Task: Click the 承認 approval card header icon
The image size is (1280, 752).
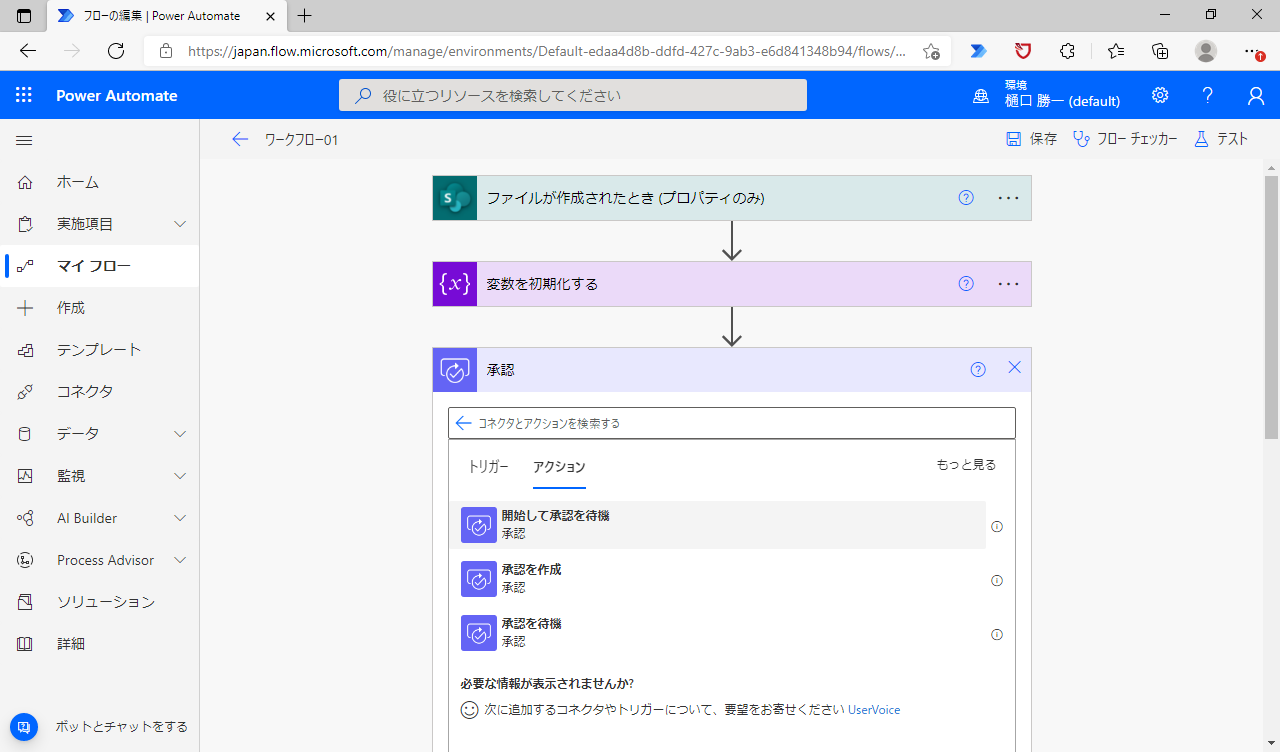Action: tap(455, 370)
